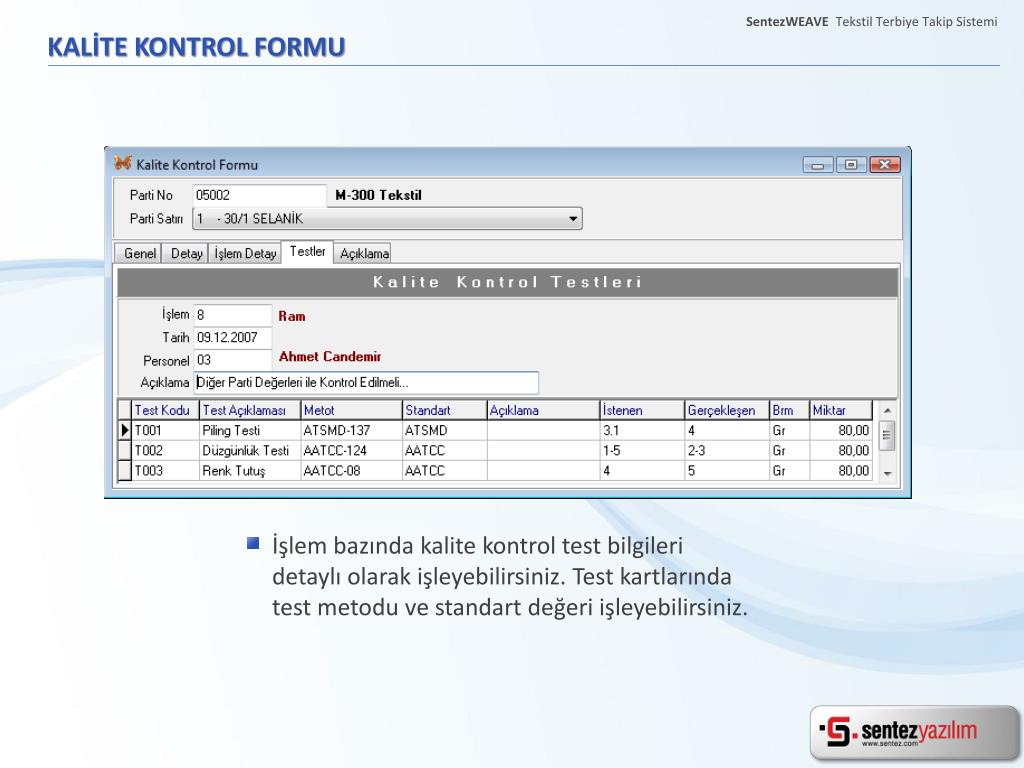Click the Piling Testi cell
This screenshot has height=768, width=1024.
[x=249, y=430]
